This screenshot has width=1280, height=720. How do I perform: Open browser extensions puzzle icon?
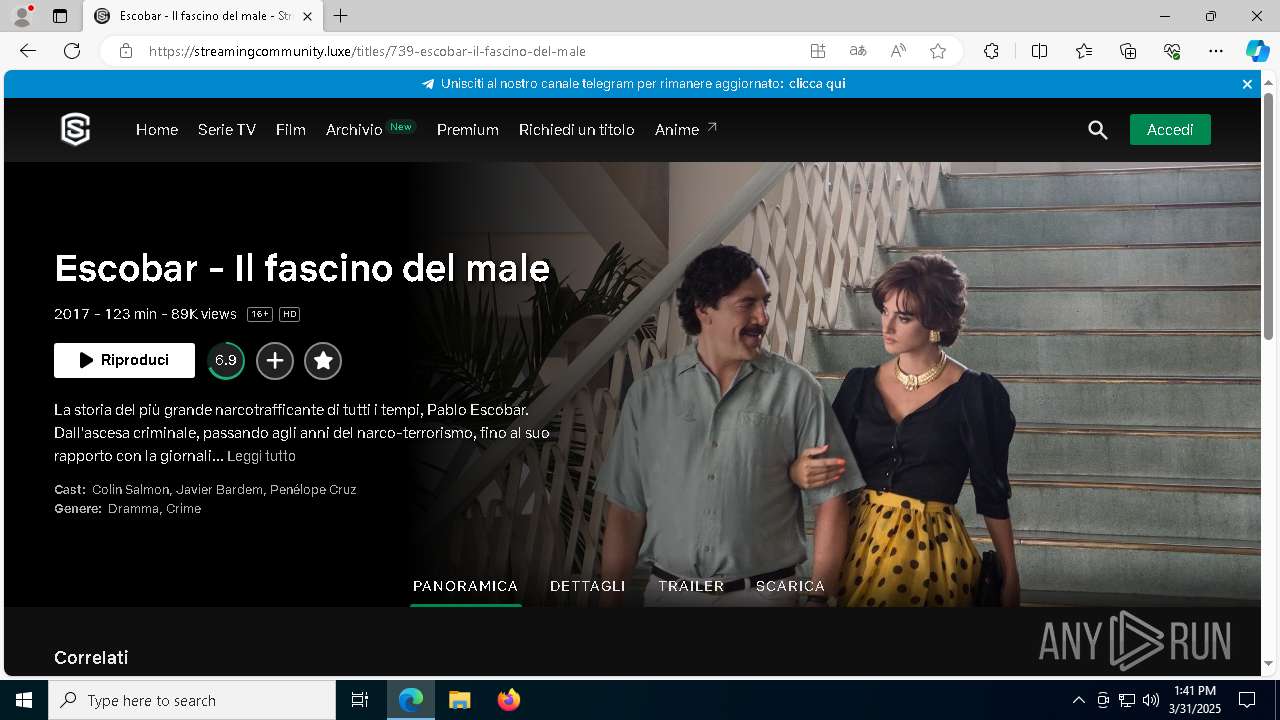click(x=991, y=51)
